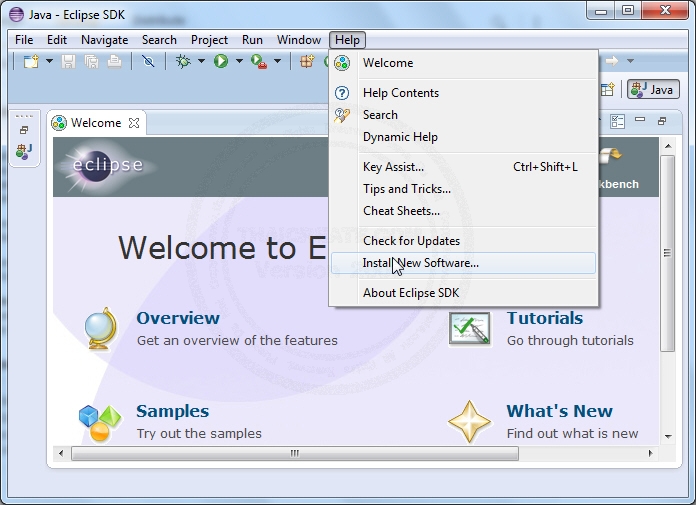The image size is (696, 505).
Task: Open the Project menu
Action: pos(209,40)
